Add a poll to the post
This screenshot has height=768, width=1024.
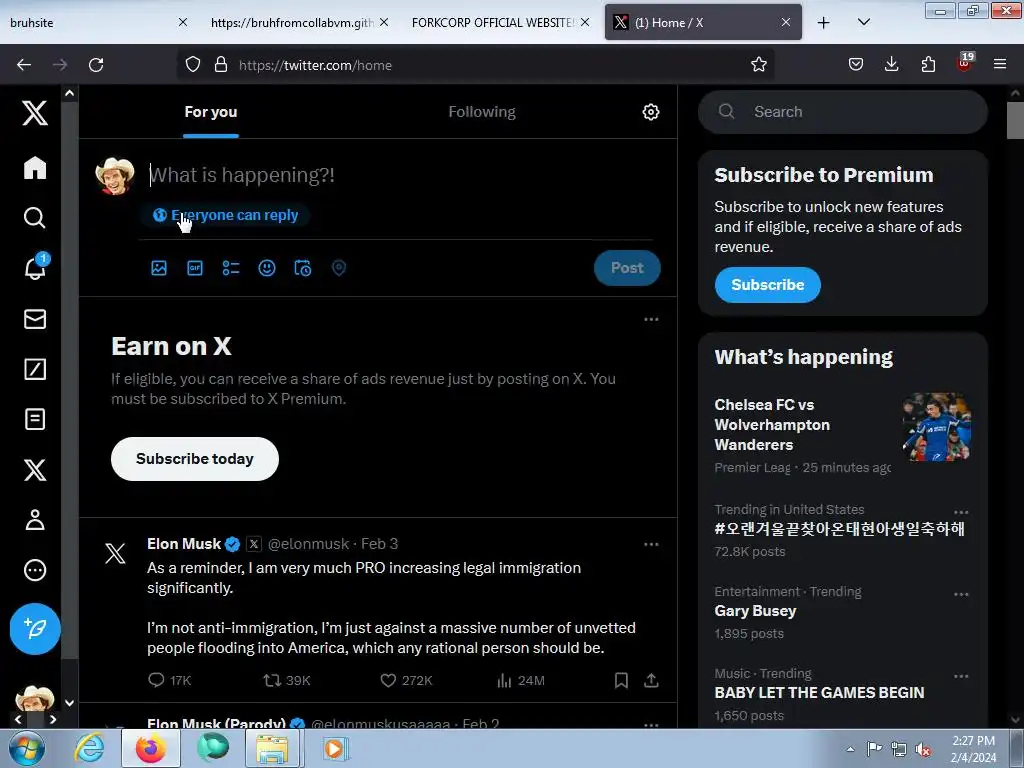[231, 268]
